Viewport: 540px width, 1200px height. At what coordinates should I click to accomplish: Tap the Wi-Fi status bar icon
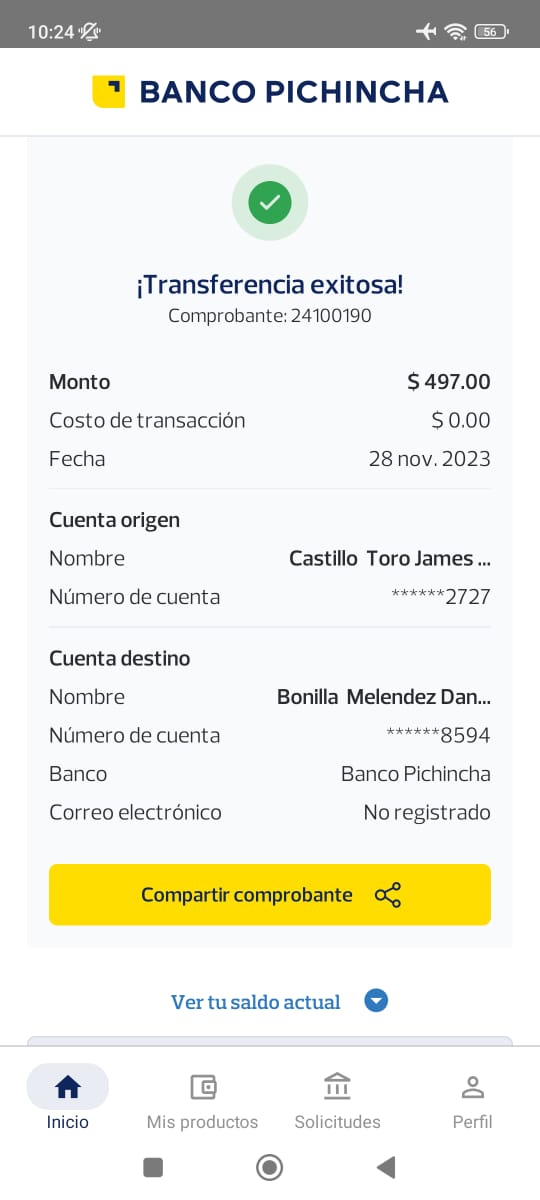click(x=456, y=32)
